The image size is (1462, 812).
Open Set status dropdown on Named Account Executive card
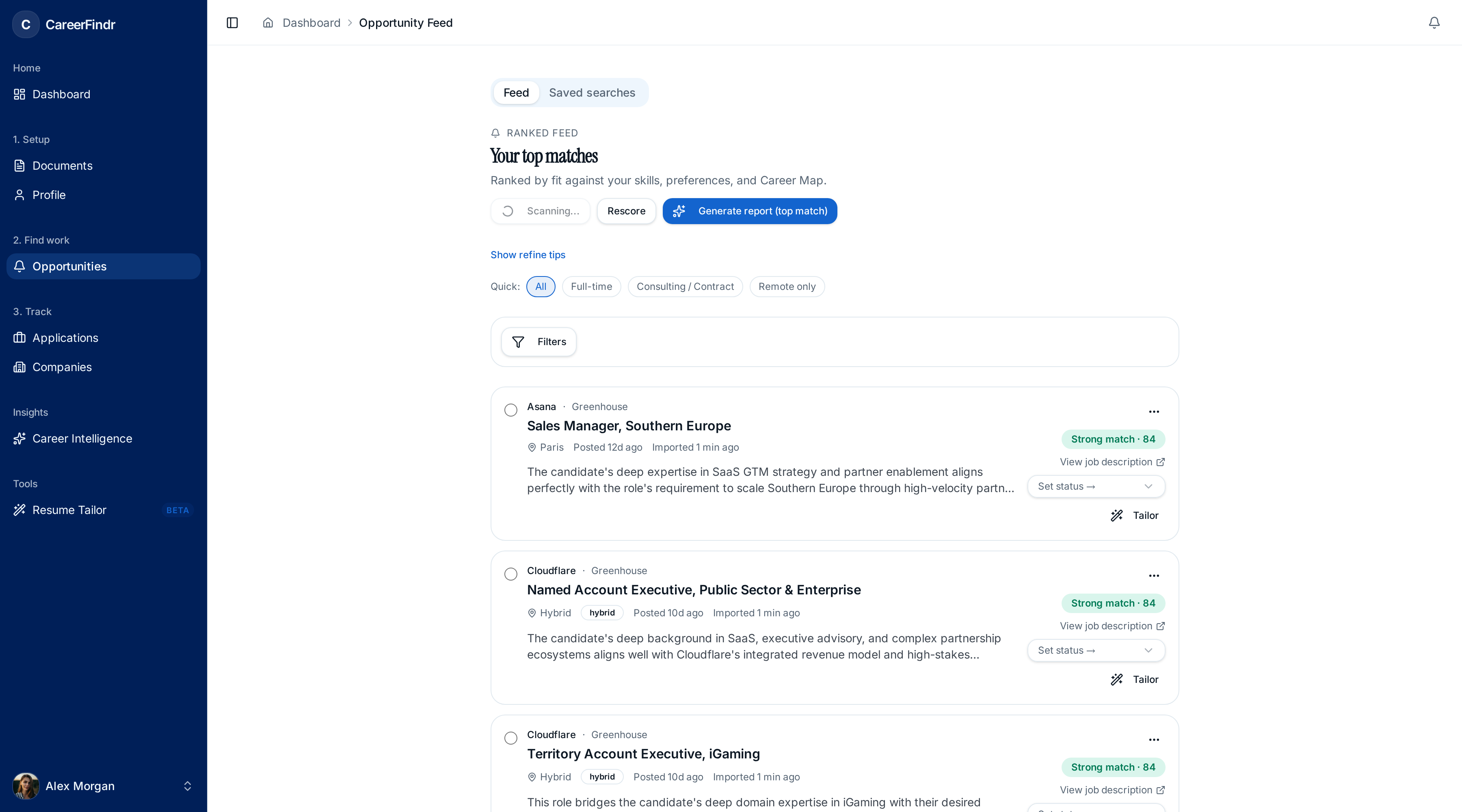click(1096, 650)
